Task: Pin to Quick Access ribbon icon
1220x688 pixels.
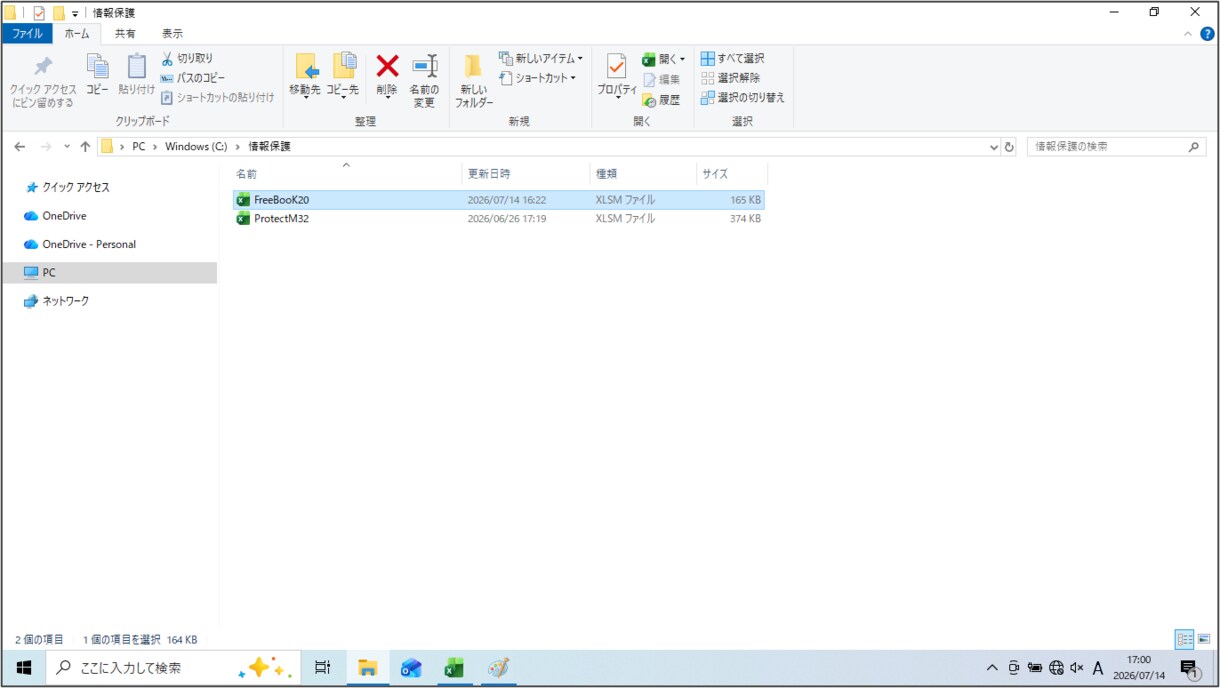Action: [x=42, y=82]
